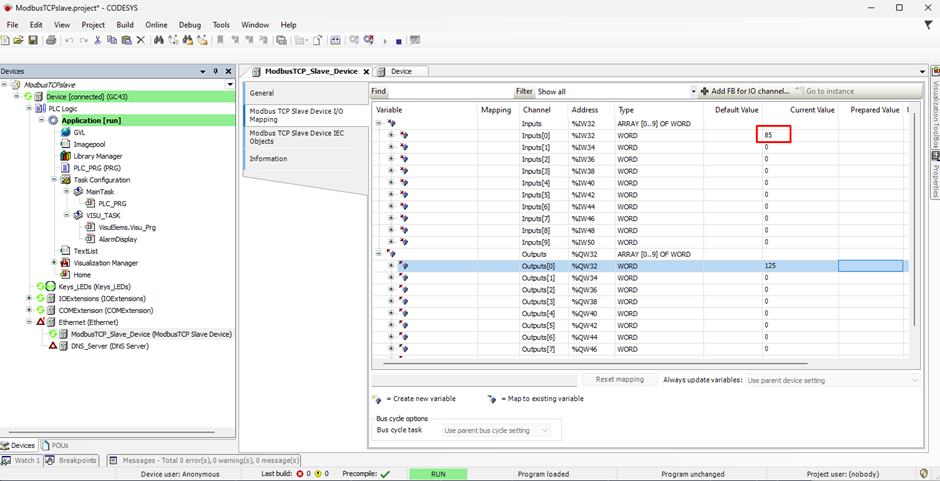
Task: Click the status bar shield icon
Action: [924, 474]
